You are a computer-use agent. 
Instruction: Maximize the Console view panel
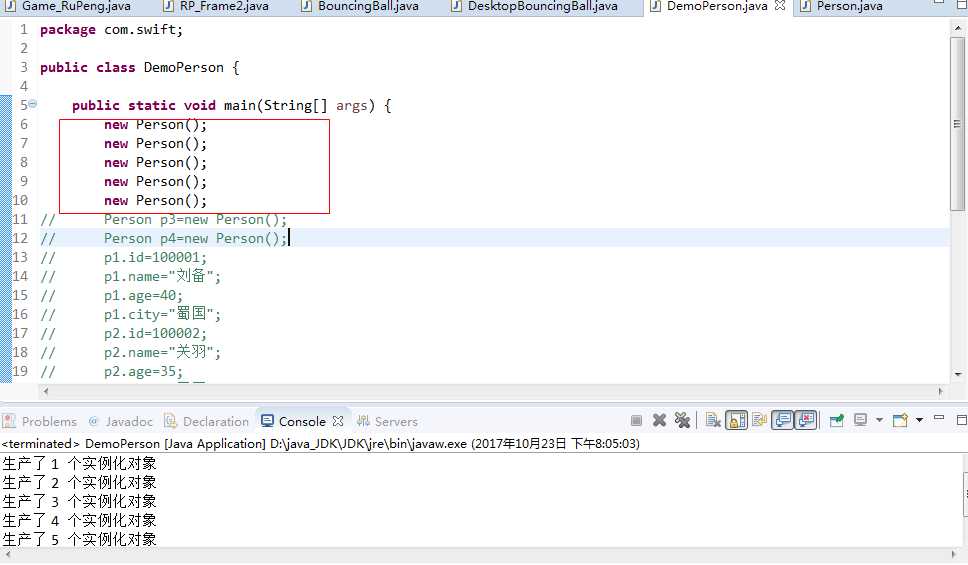click(961, 420)
